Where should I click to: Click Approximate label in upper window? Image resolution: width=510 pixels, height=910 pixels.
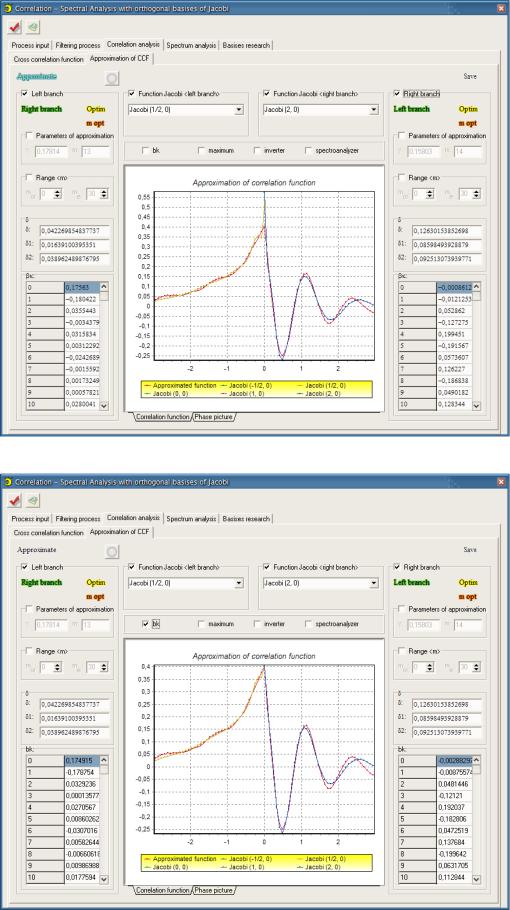tap(37, 76)
